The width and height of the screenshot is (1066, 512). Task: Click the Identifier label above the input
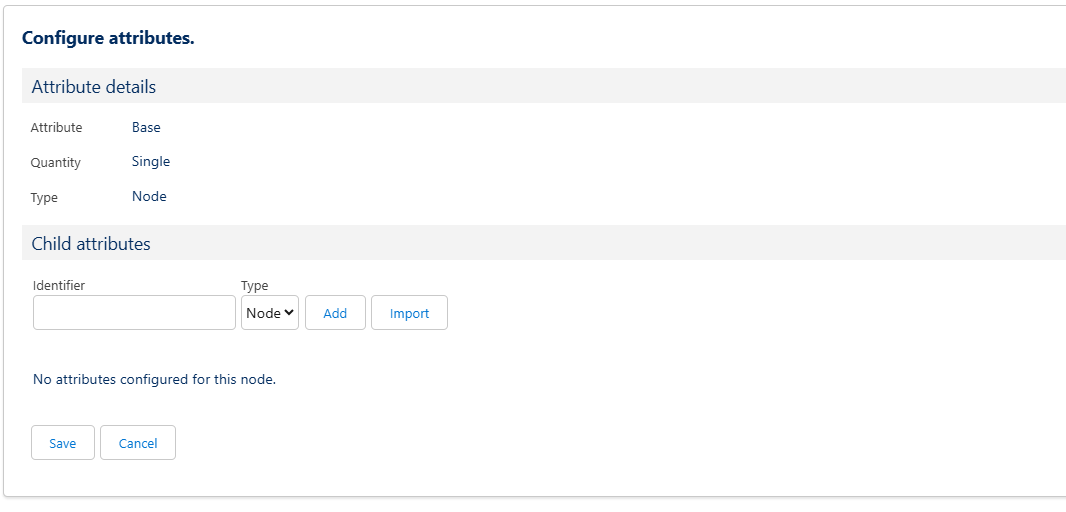(59, 286)
